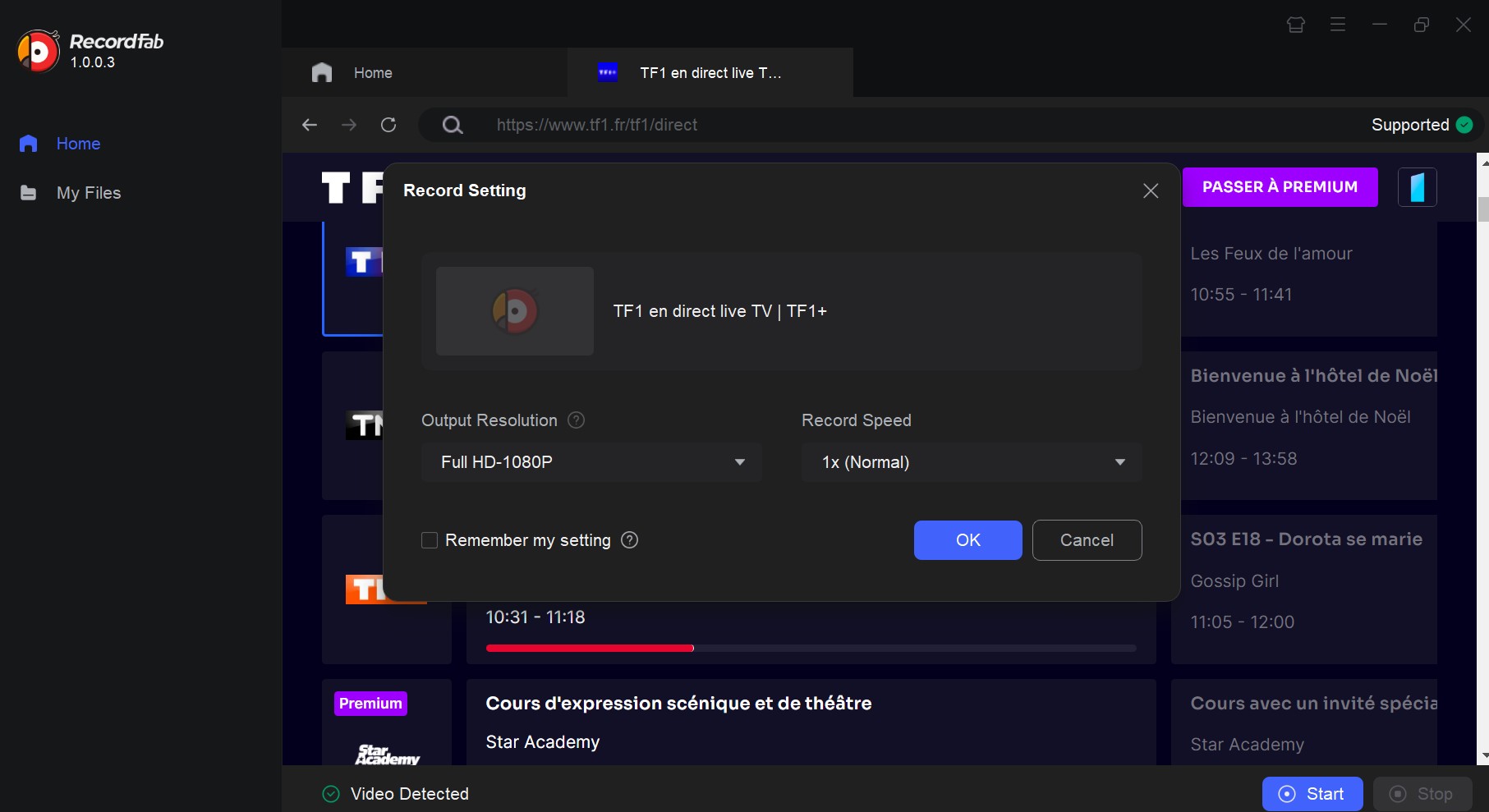Click the Star Academy logo

[x=387, y=755]
